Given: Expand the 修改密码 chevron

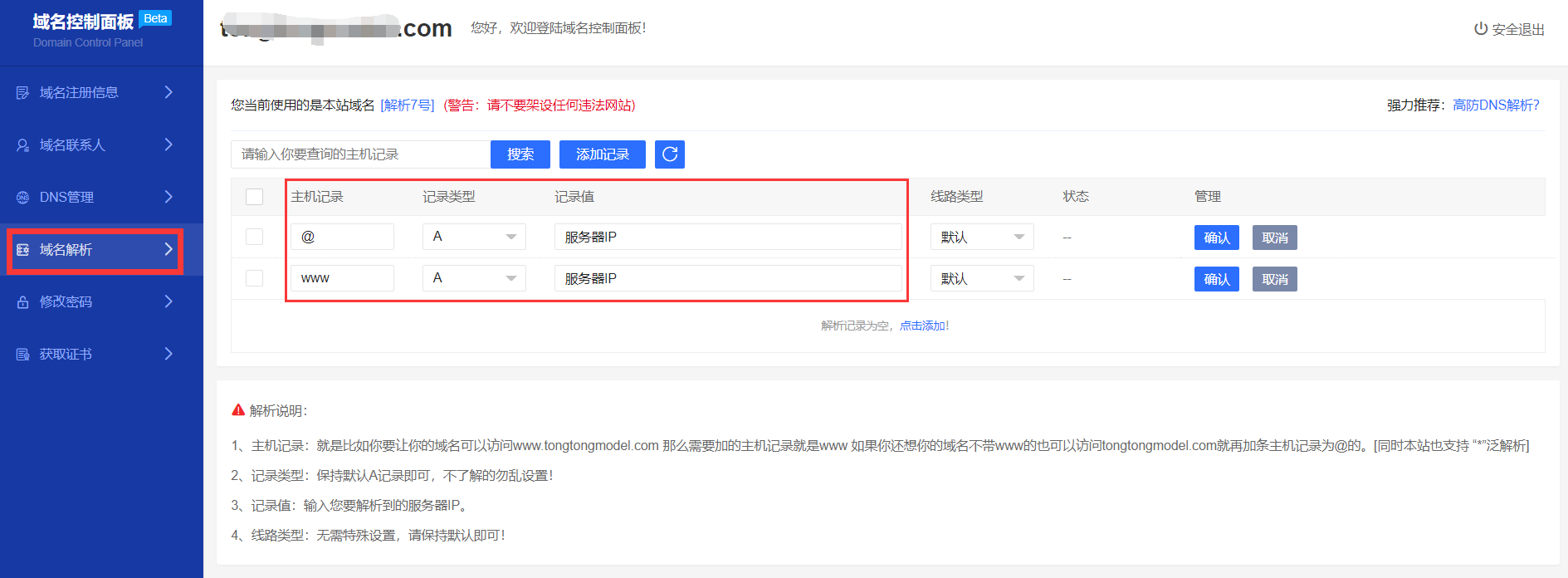Looking at the screenshot, I should pos(169,301).
